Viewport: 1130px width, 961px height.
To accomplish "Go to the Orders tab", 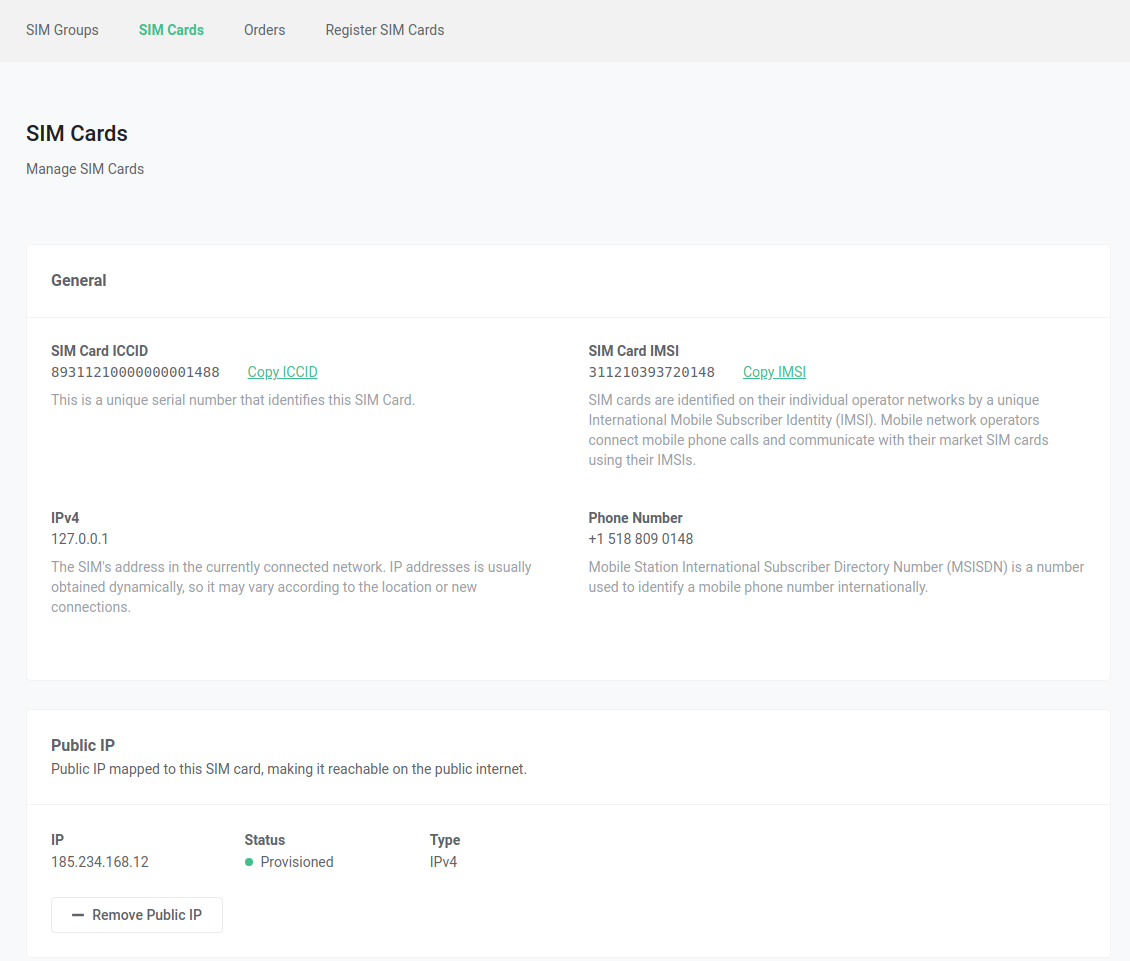I will 264,30.
